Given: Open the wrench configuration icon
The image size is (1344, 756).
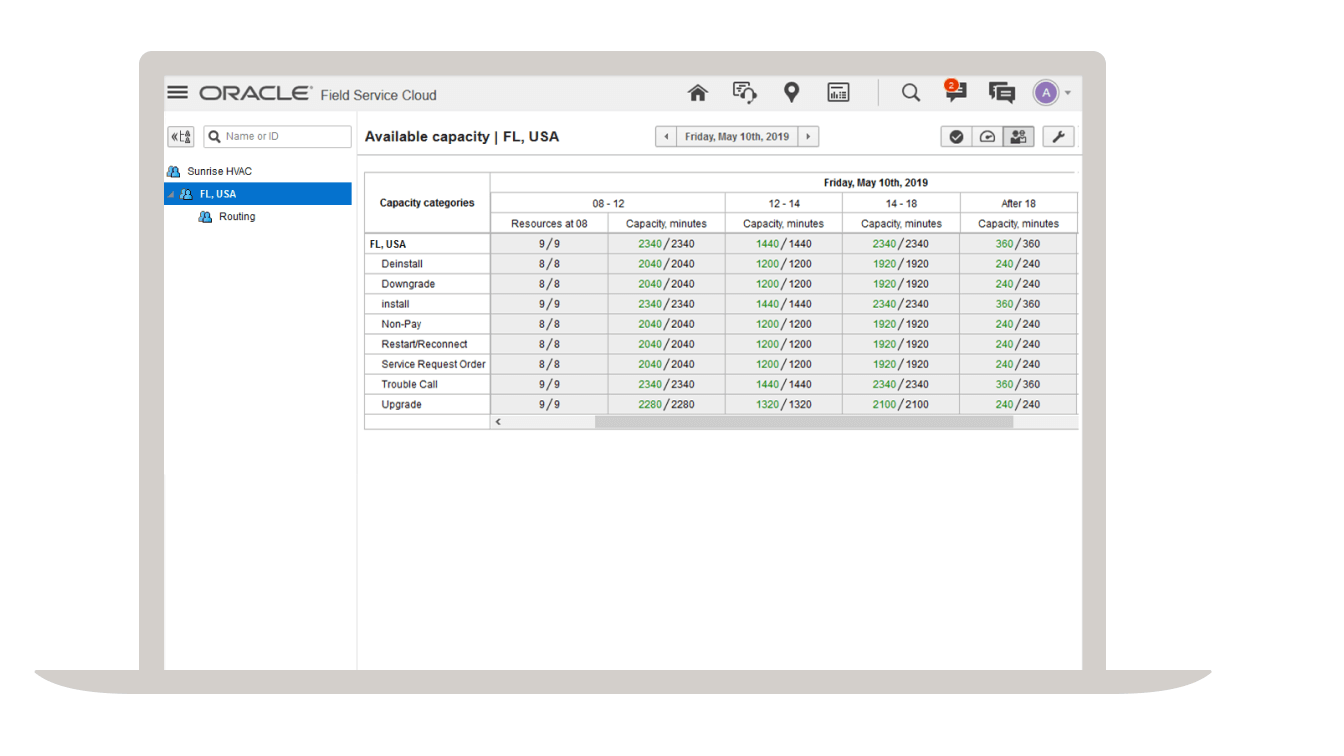Looking at the screenshot, I should point(1058,136).
